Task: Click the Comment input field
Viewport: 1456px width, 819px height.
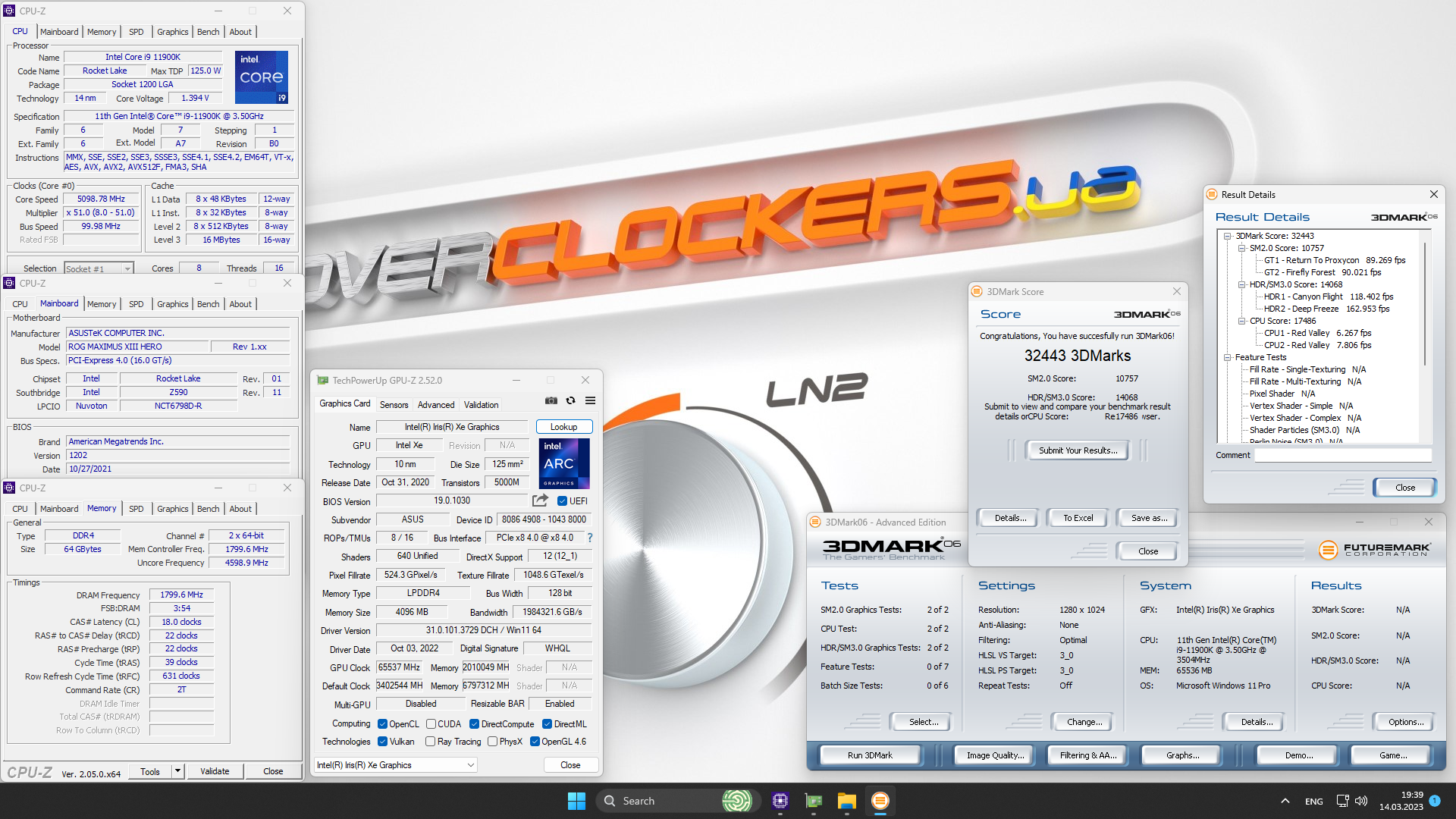Action: tap(1342, 455)
